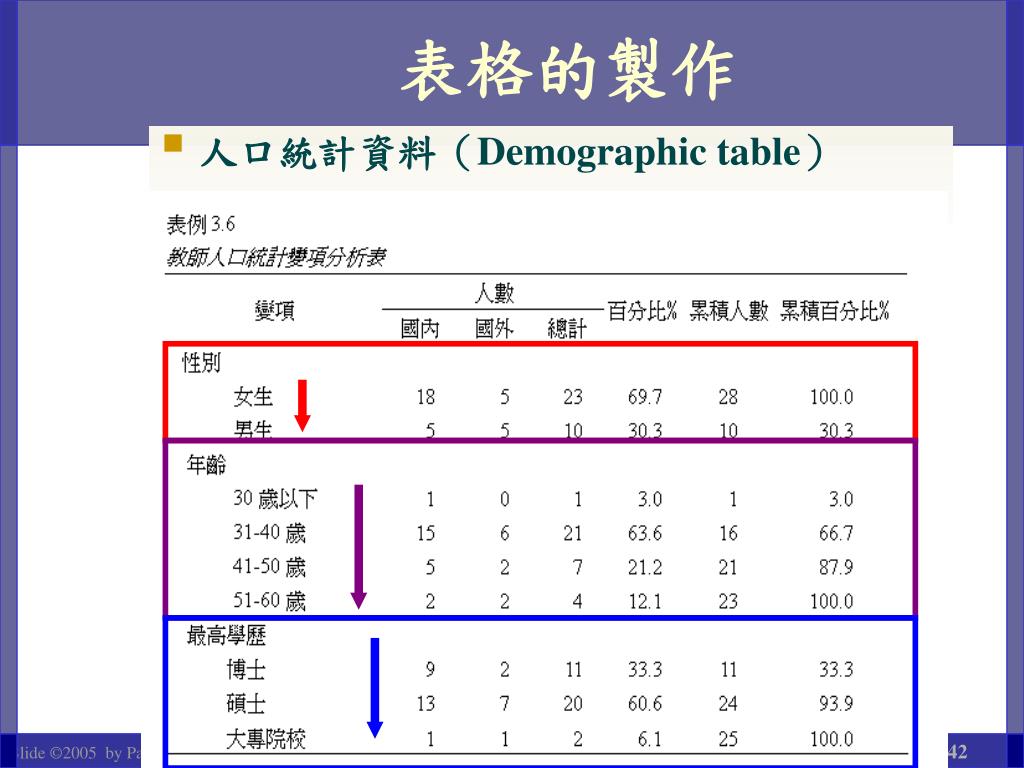
Task: Click the 女生 row label
Action: pos(253,396)
